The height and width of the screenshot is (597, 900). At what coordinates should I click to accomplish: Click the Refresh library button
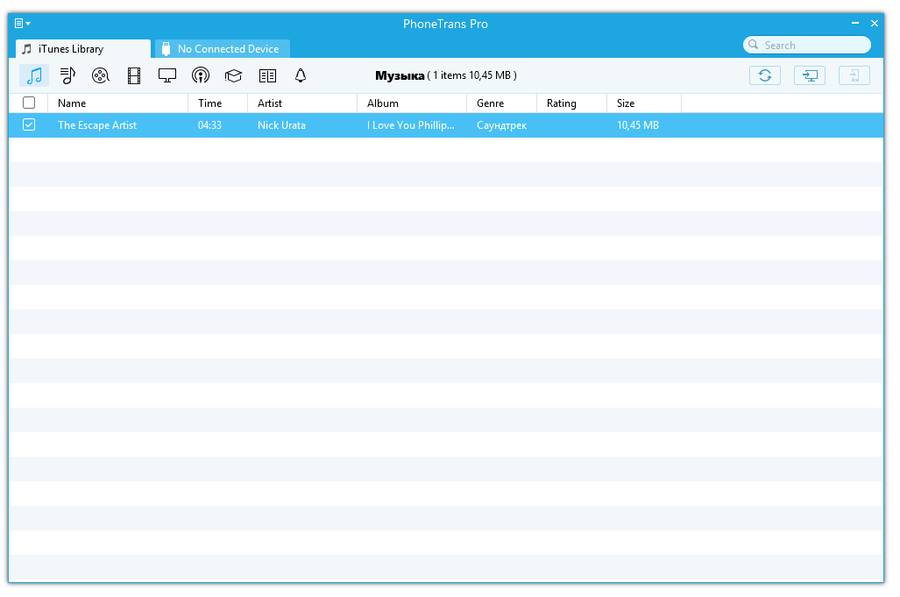pos(765,75)
